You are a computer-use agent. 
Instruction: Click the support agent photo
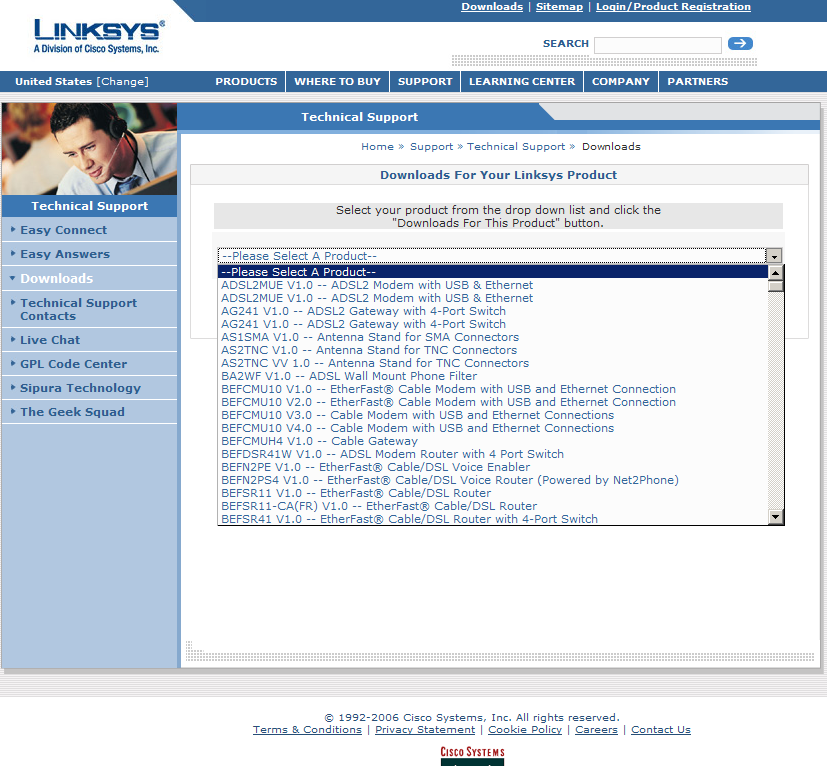click(x=90, y=148)
